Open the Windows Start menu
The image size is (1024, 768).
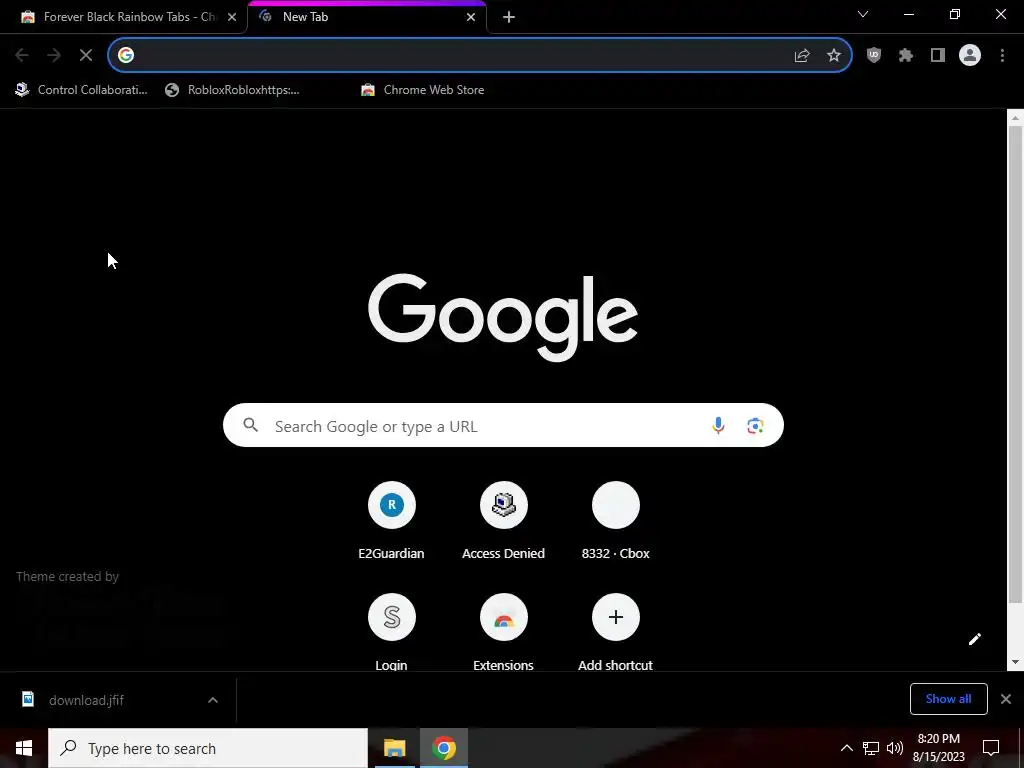24,748
